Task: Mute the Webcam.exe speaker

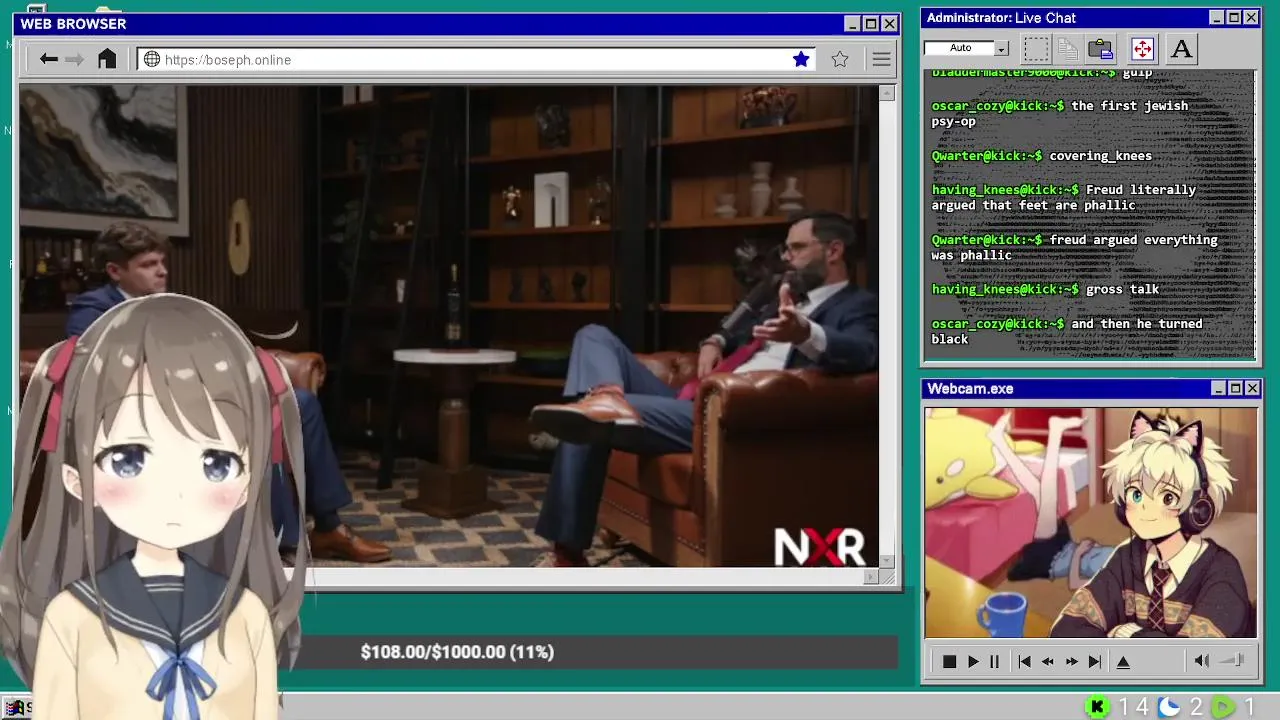Action: pos(1202,661)
